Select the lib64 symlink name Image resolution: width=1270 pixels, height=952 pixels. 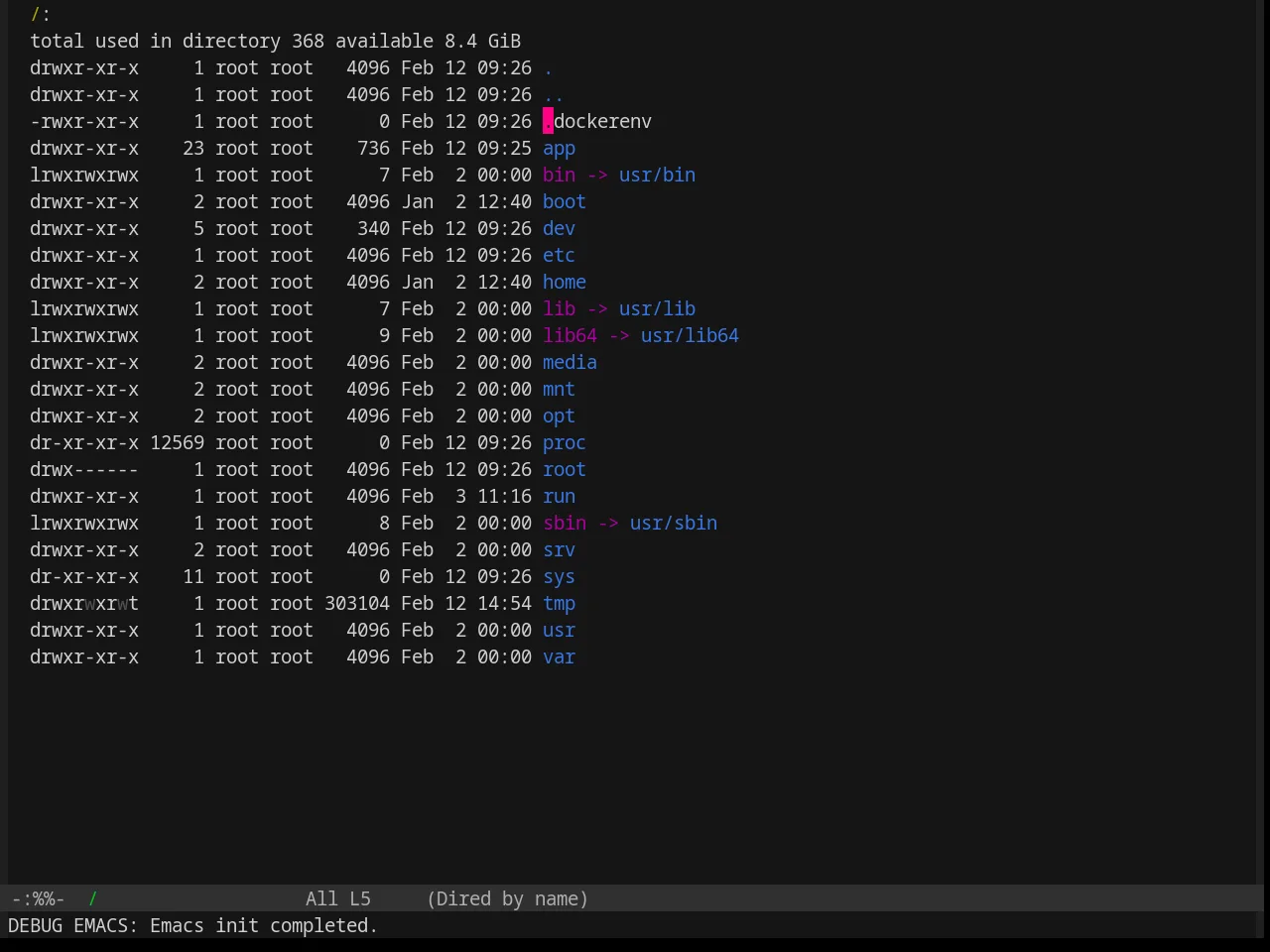[570, 336]
